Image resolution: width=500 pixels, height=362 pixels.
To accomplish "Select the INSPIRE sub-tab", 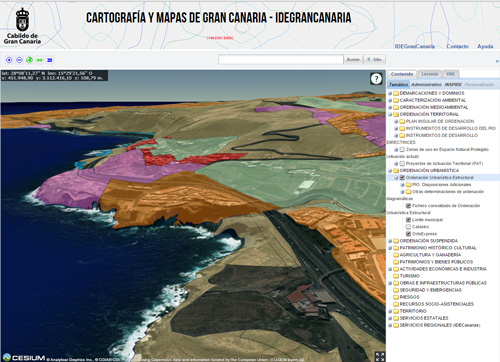I will 453,85.
